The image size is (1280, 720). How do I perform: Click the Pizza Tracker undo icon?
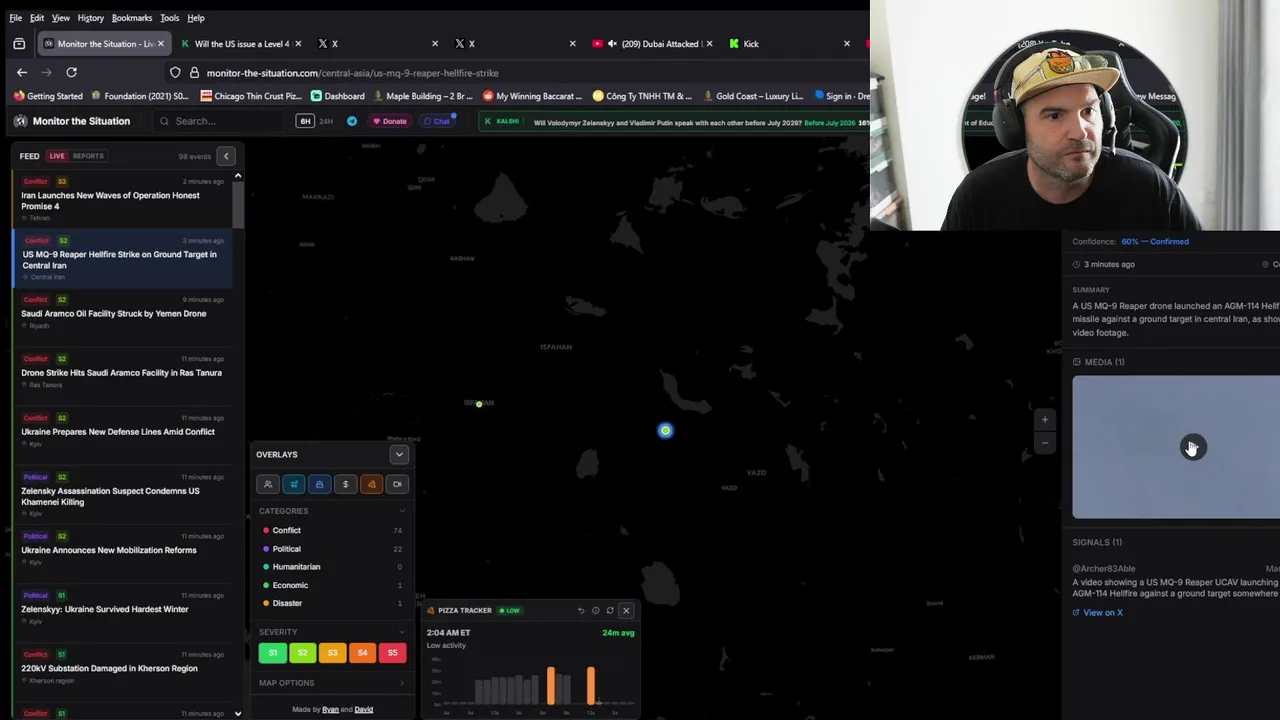coord(581,610)
